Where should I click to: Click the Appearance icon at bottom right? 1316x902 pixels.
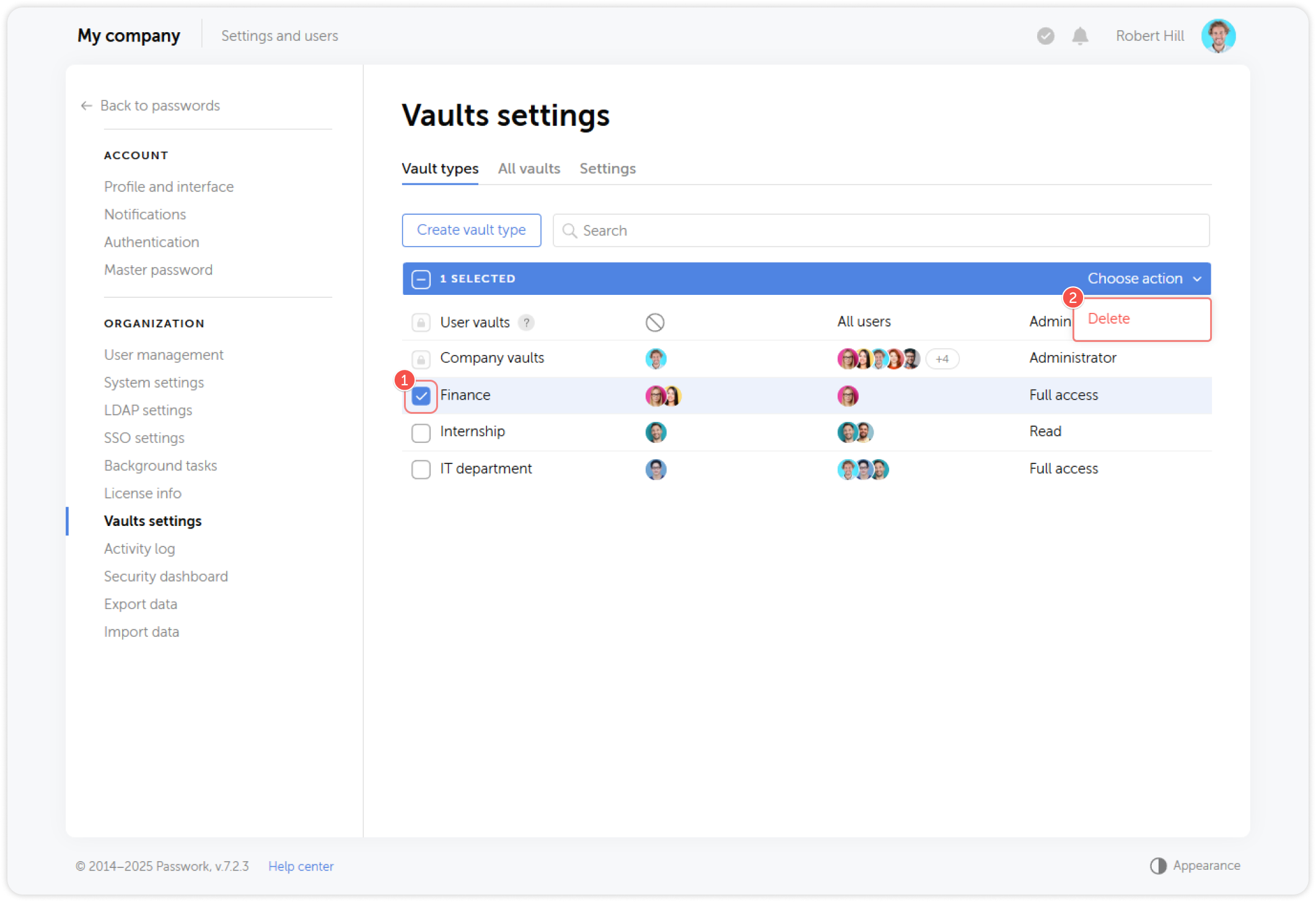pos(1159,865)
